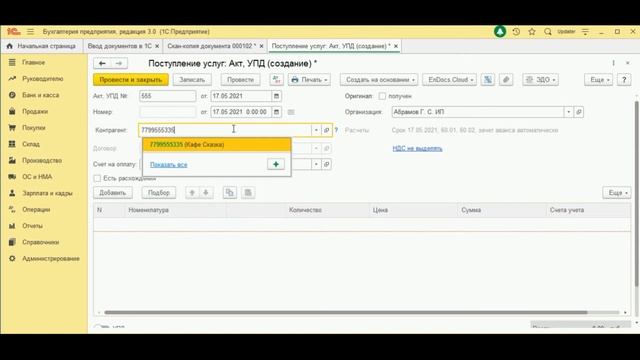
Task: Click the paperclip attachments icon
Action: (x=506, y=80)
